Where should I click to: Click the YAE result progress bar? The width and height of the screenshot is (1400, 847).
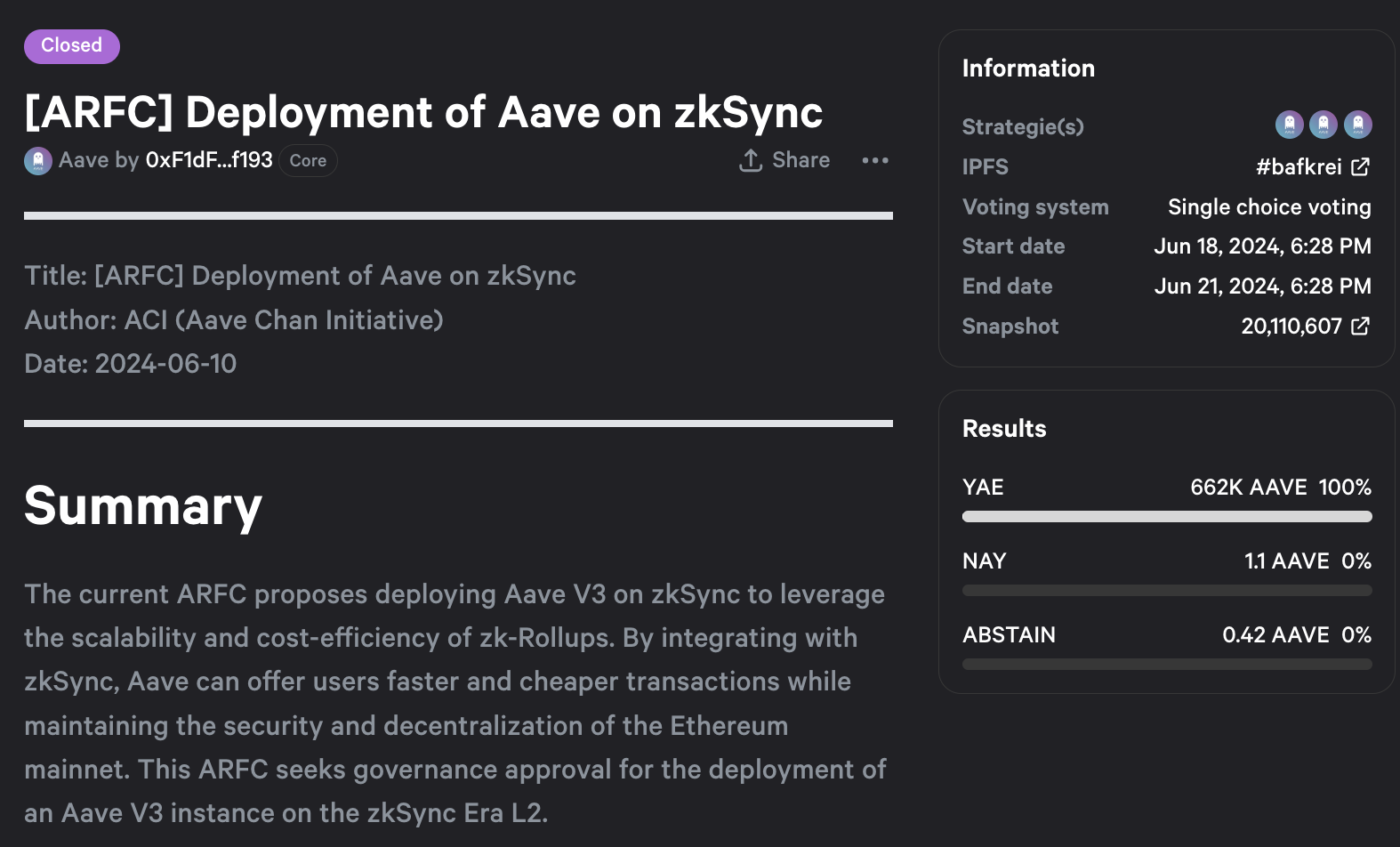tap(1166, 517)
